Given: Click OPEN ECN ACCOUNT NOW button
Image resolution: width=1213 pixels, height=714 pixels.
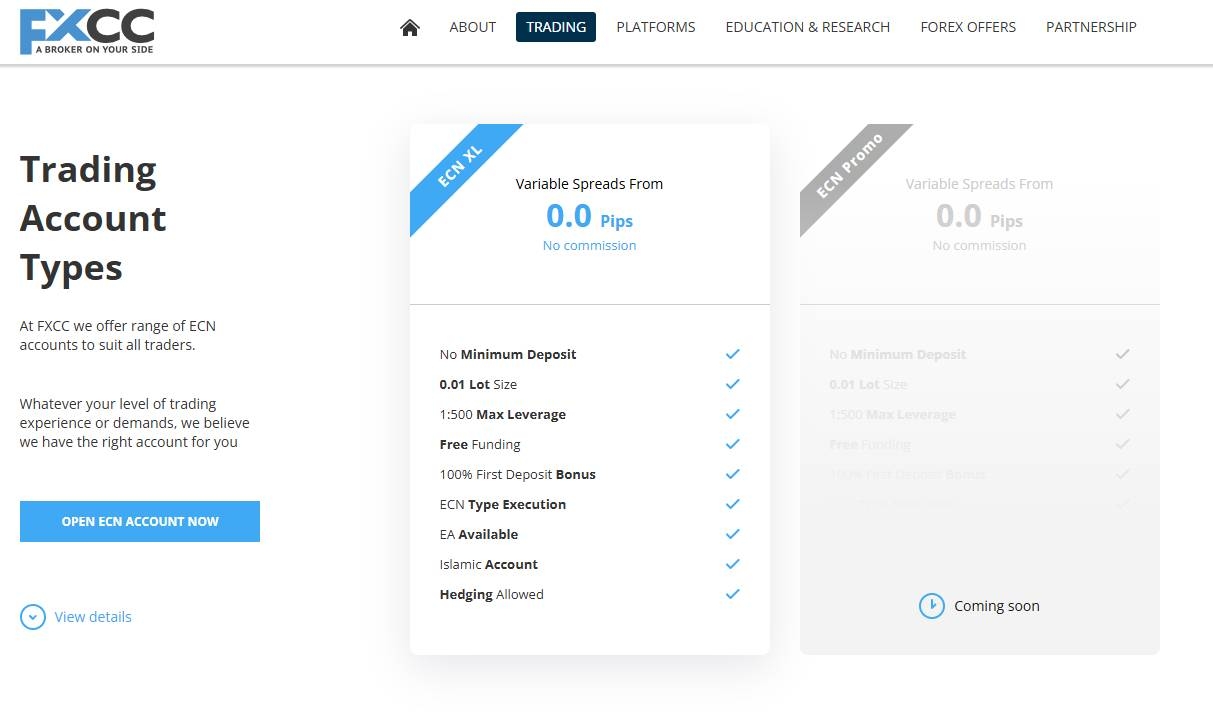Looking at the screenshot, I should coord(140,521).
